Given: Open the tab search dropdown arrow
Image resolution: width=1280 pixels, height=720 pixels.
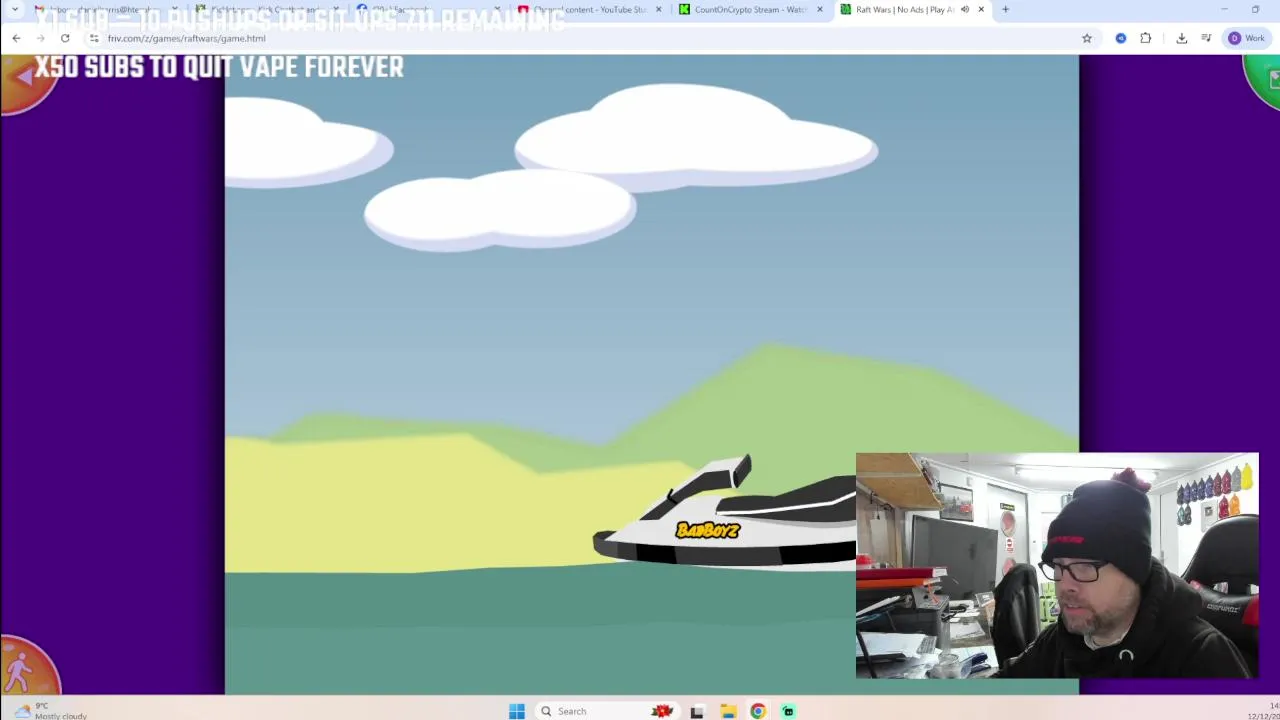Looking at the screenshot, I should coord(14,9).
